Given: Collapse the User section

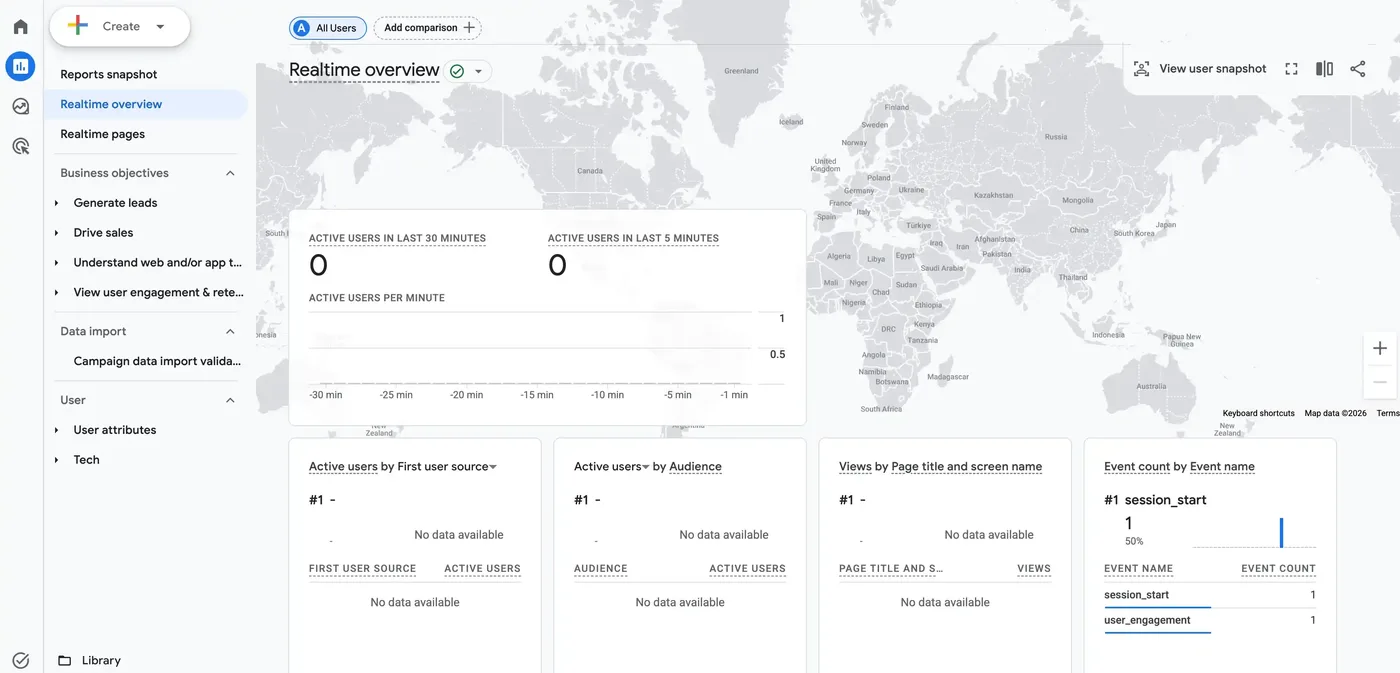Looking at the screenshot, I should (230, 400).
